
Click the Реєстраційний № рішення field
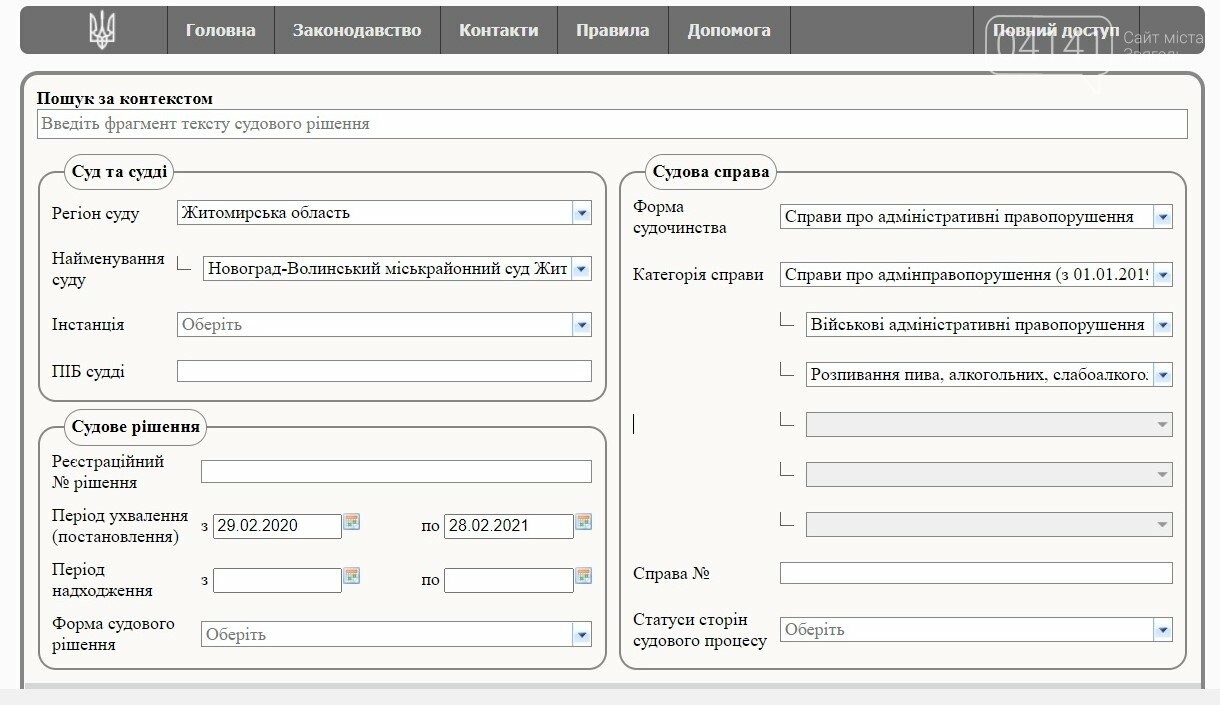tap(396, 472)
